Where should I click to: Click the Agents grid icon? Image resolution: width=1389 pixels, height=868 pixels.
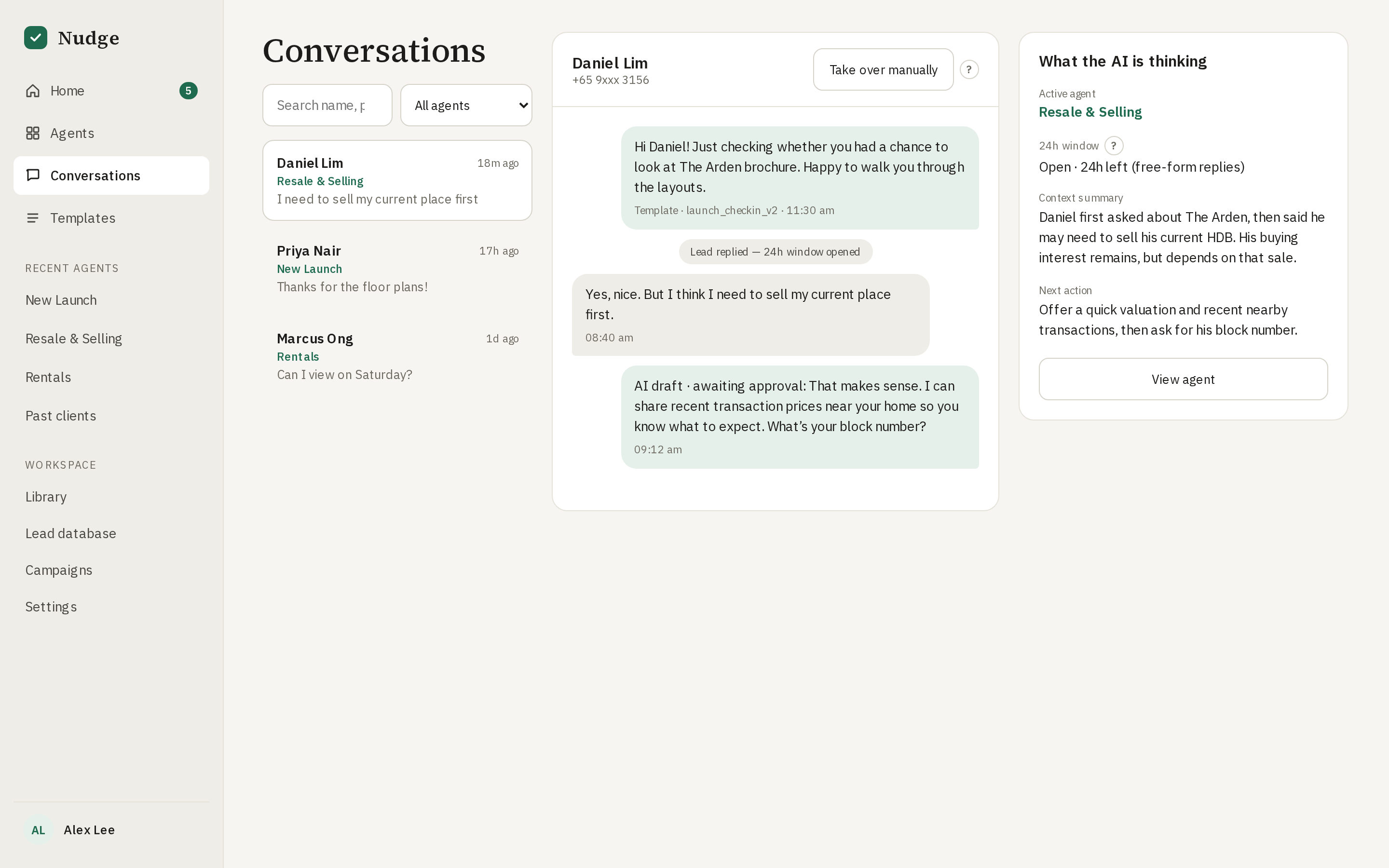pos(33,133)
